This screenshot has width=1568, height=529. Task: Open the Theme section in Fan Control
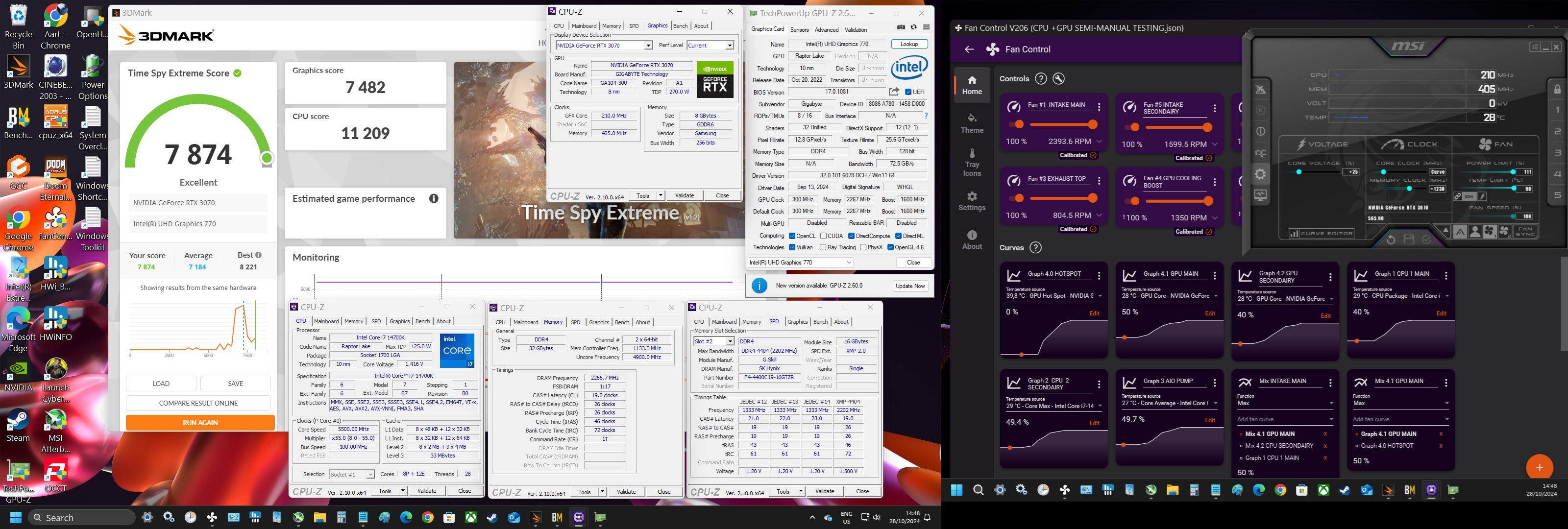[972, 123]
